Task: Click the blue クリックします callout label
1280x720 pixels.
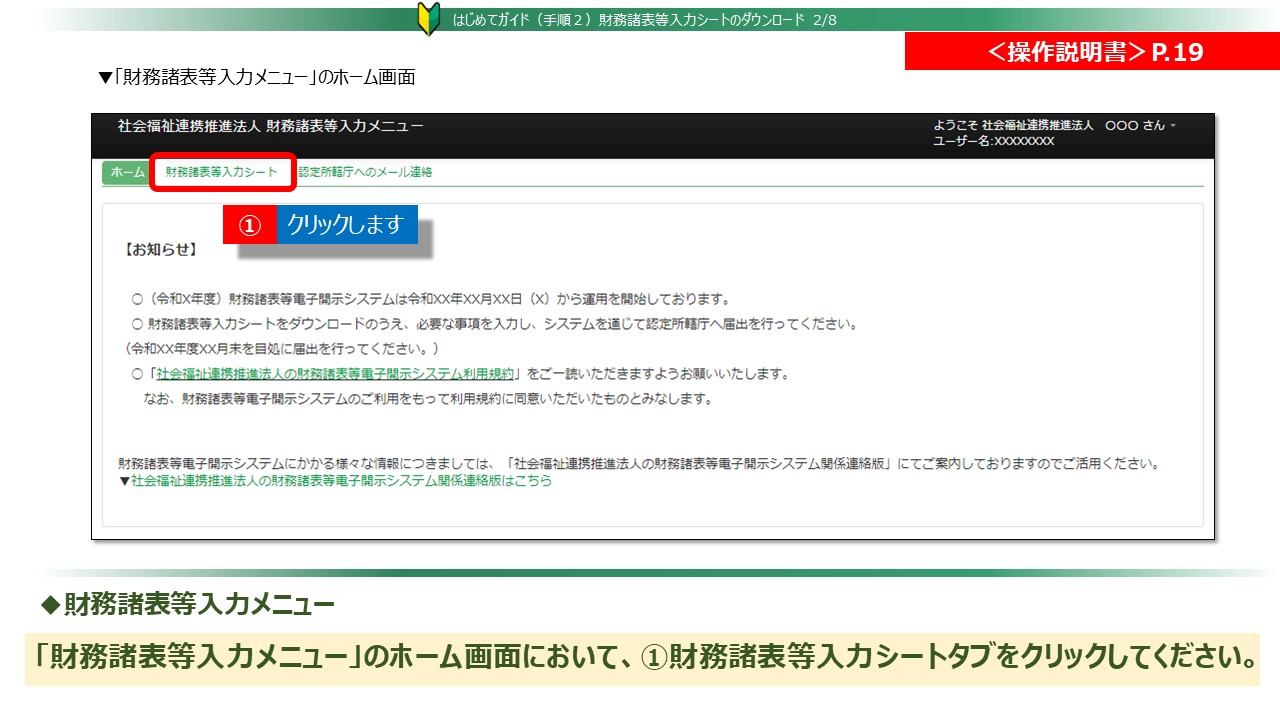Action: 345,225
